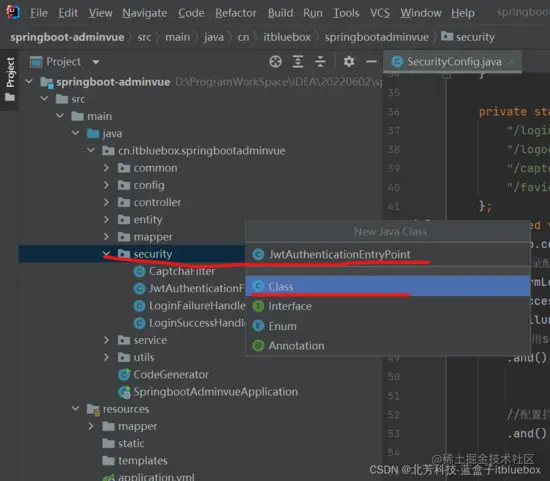Collapse the security package folder
The height and width of the screenshot is (481, 550).
click(106, 254)
